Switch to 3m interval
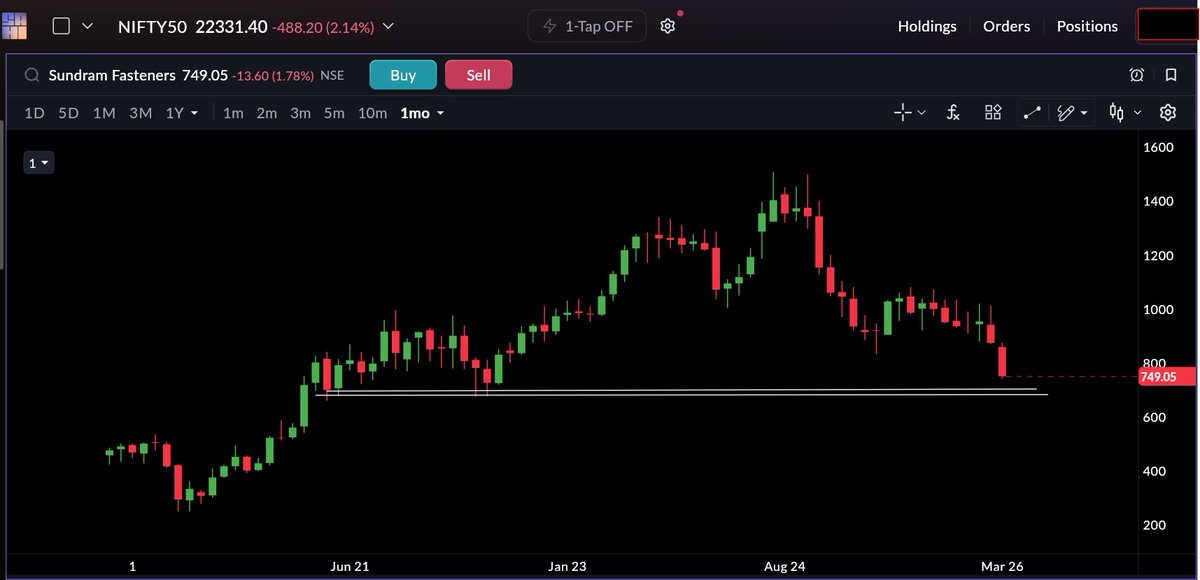 [x=300, y=113]
